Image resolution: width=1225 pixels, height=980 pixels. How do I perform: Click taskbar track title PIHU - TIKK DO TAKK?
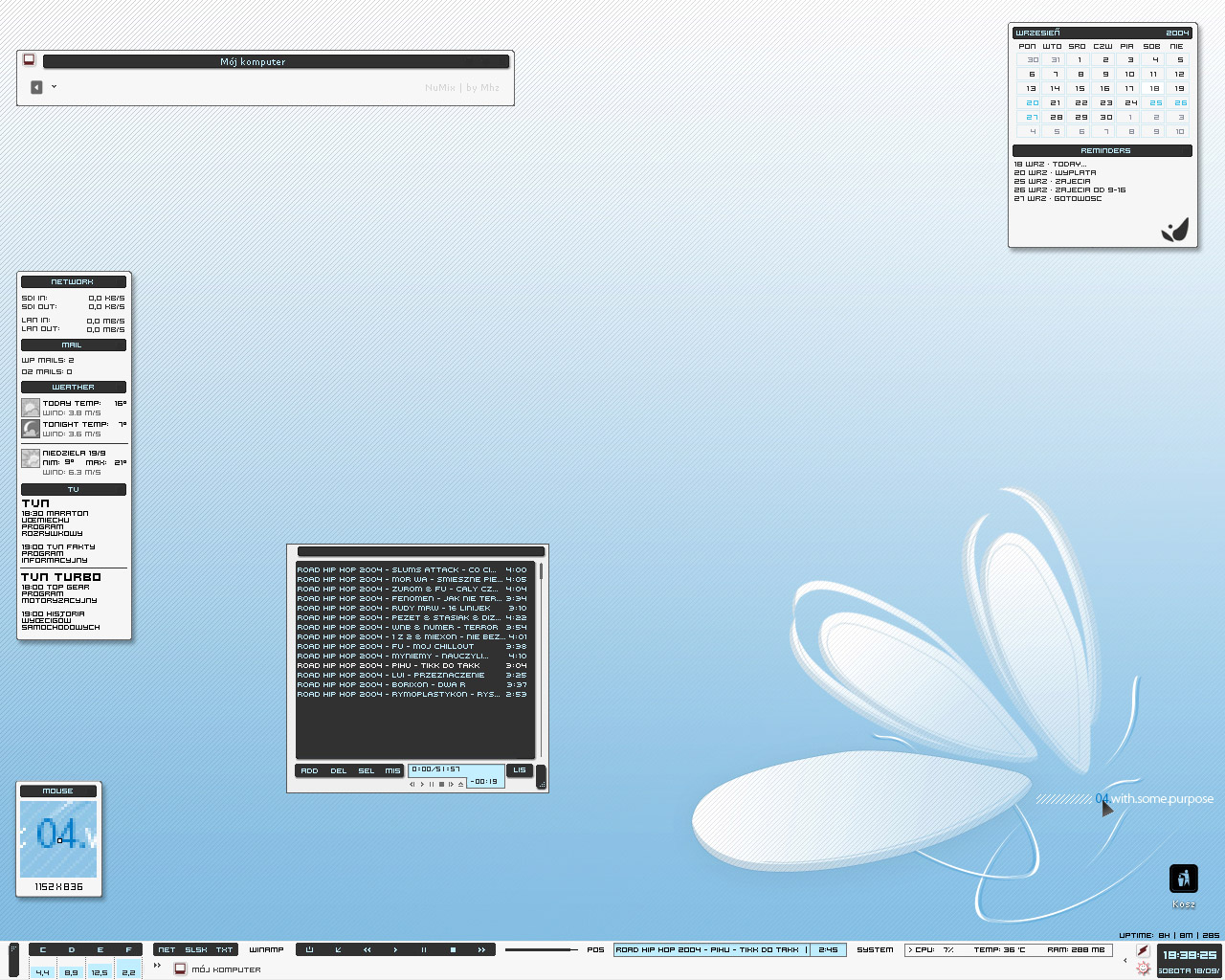point(709,950)
